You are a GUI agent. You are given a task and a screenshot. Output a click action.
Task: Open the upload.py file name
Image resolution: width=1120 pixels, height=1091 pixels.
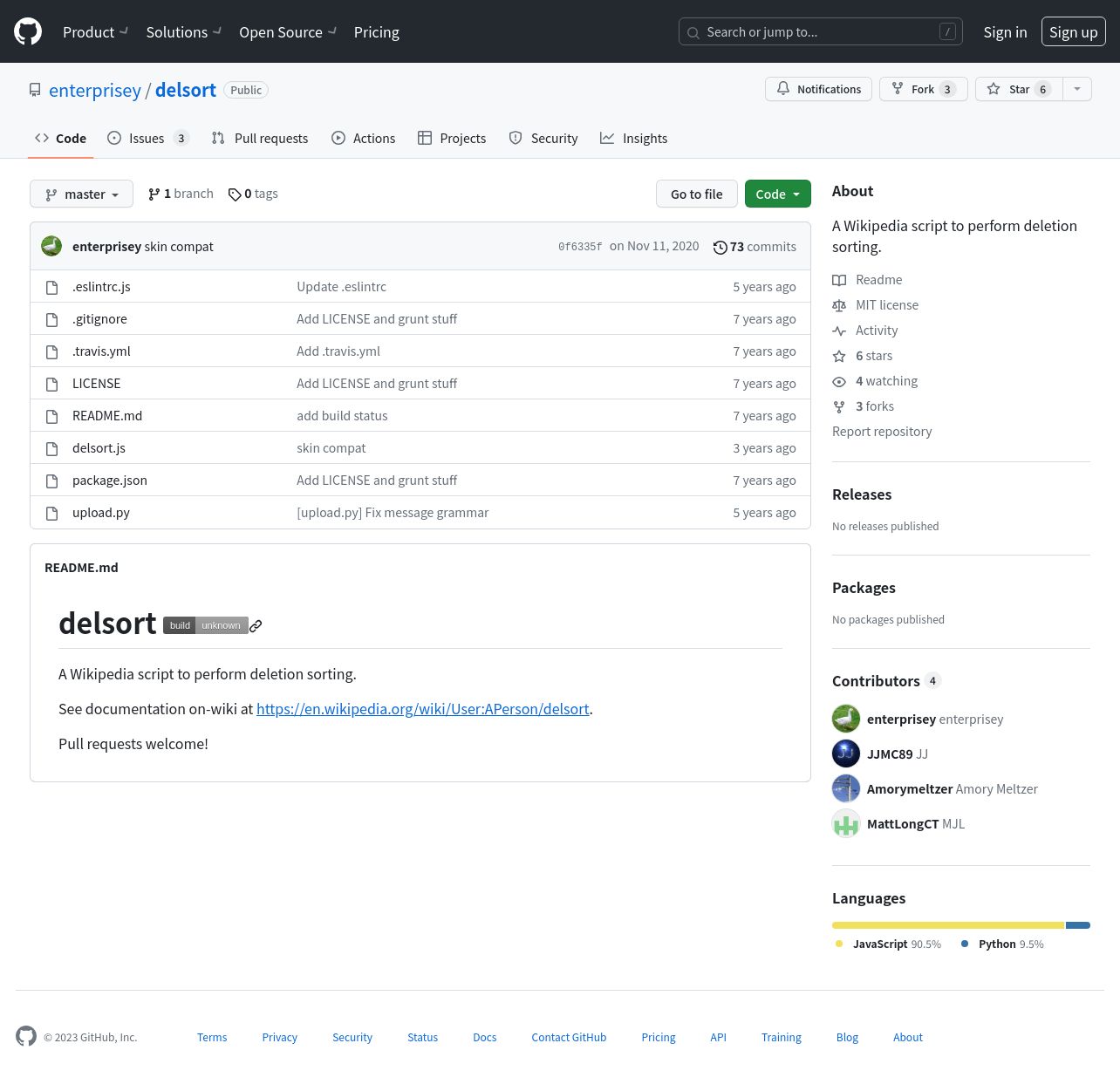[x=101, y=513]
